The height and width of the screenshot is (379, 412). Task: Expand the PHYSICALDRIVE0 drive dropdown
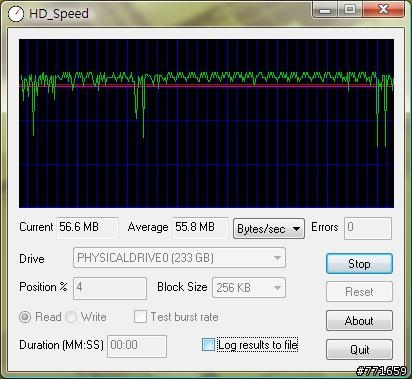(x=179, y=258)
